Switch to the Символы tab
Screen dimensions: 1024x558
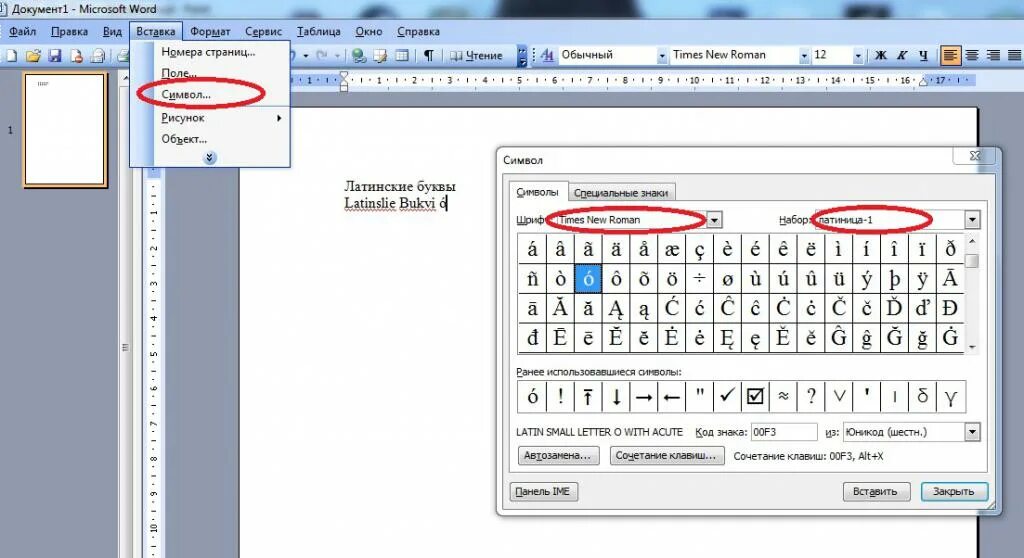[537, 192]
